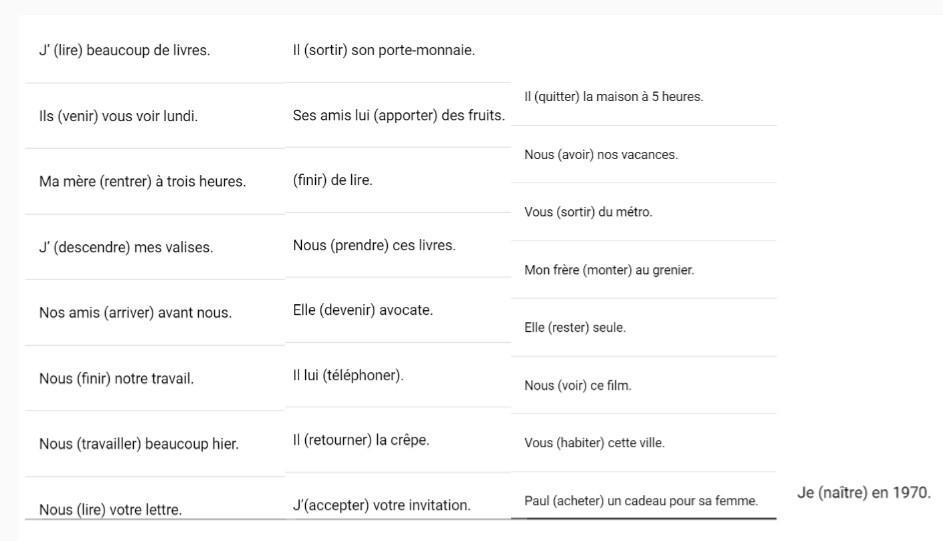Viewport: 943px width, 541px height.
Task: Select "Nous (lire) votre lettre." row
Action: (111, 510)
